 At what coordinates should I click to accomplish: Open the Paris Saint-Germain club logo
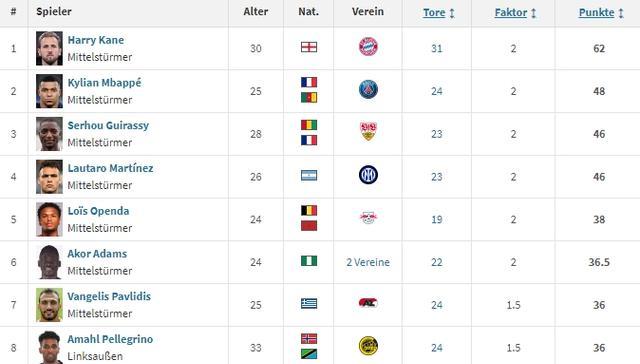coord(368,89)
